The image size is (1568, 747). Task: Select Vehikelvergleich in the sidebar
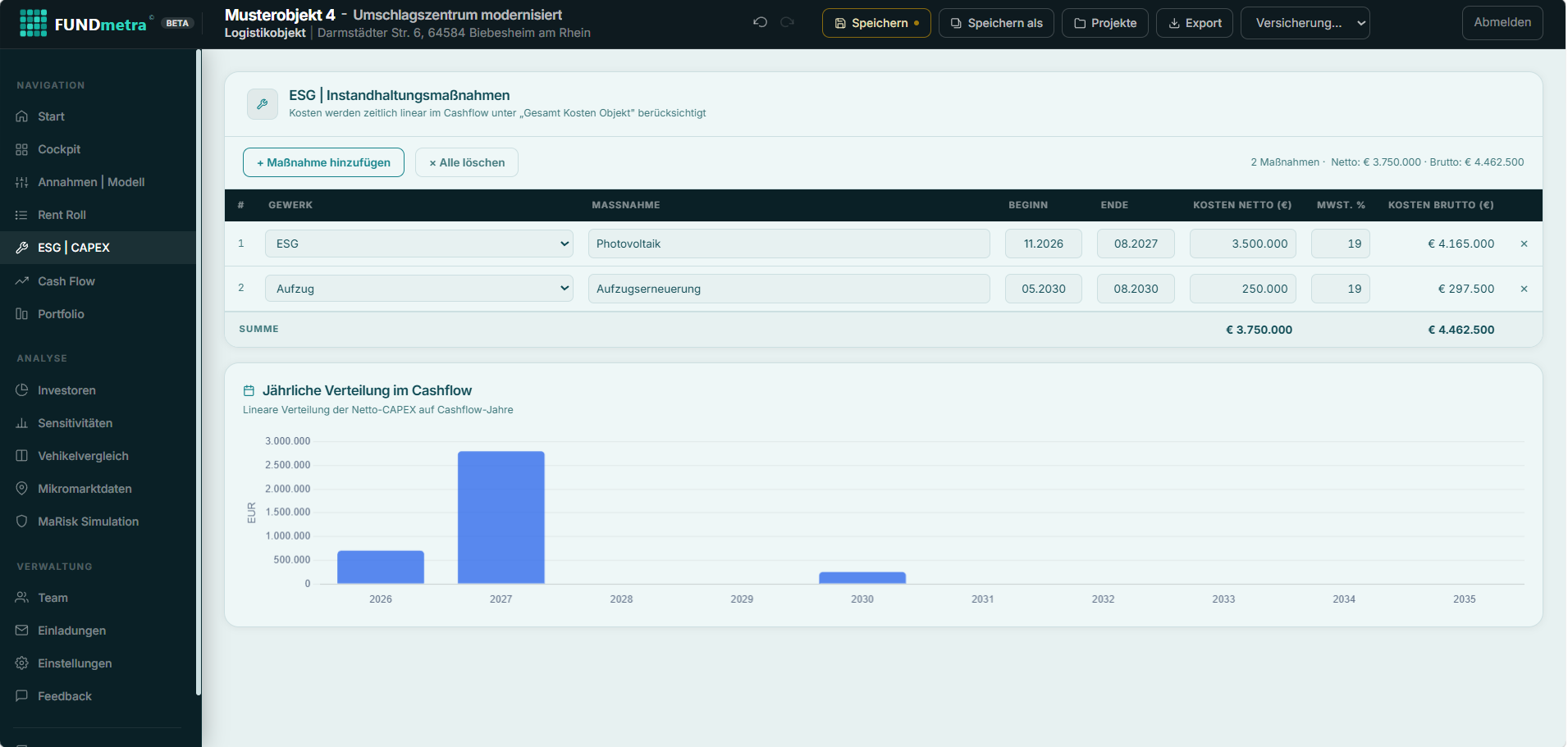(x=98, y=456)
